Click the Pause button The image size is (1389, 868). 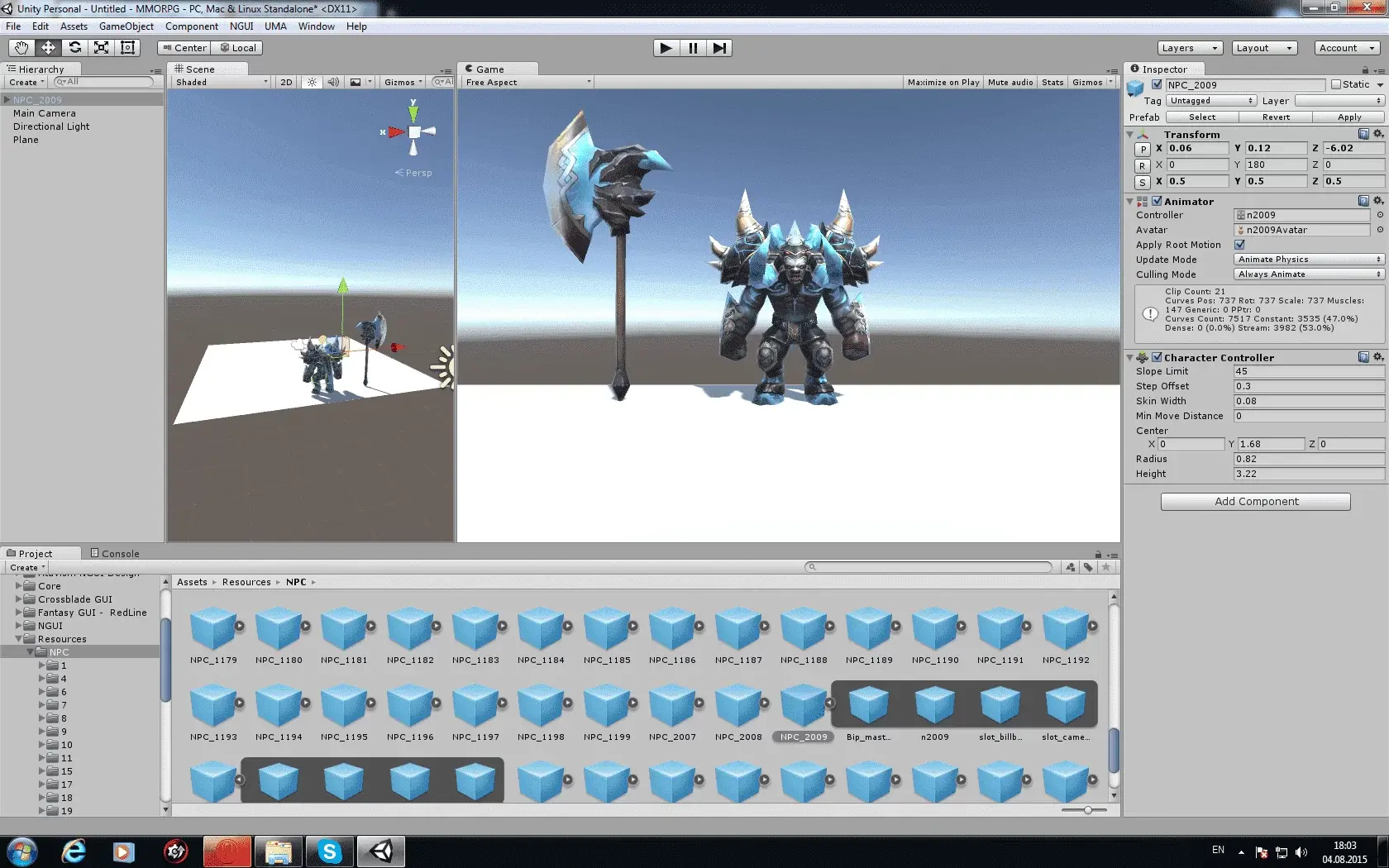pyautogui.click(x=693, y=48)
